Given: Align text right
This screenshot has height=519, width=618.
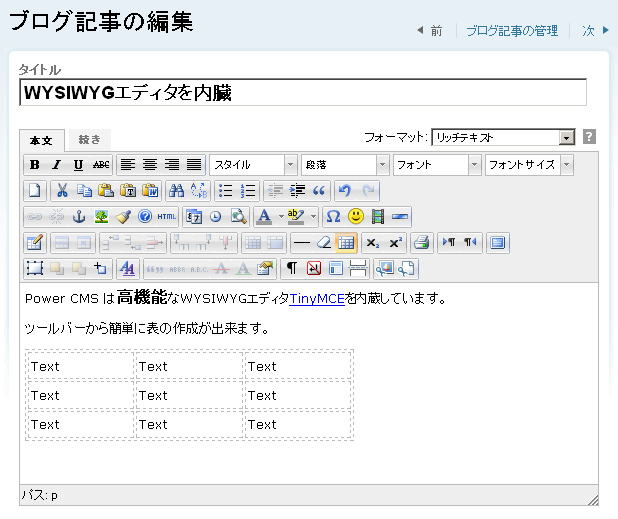Looking at the screenshot, I should [x=172, y=165].
